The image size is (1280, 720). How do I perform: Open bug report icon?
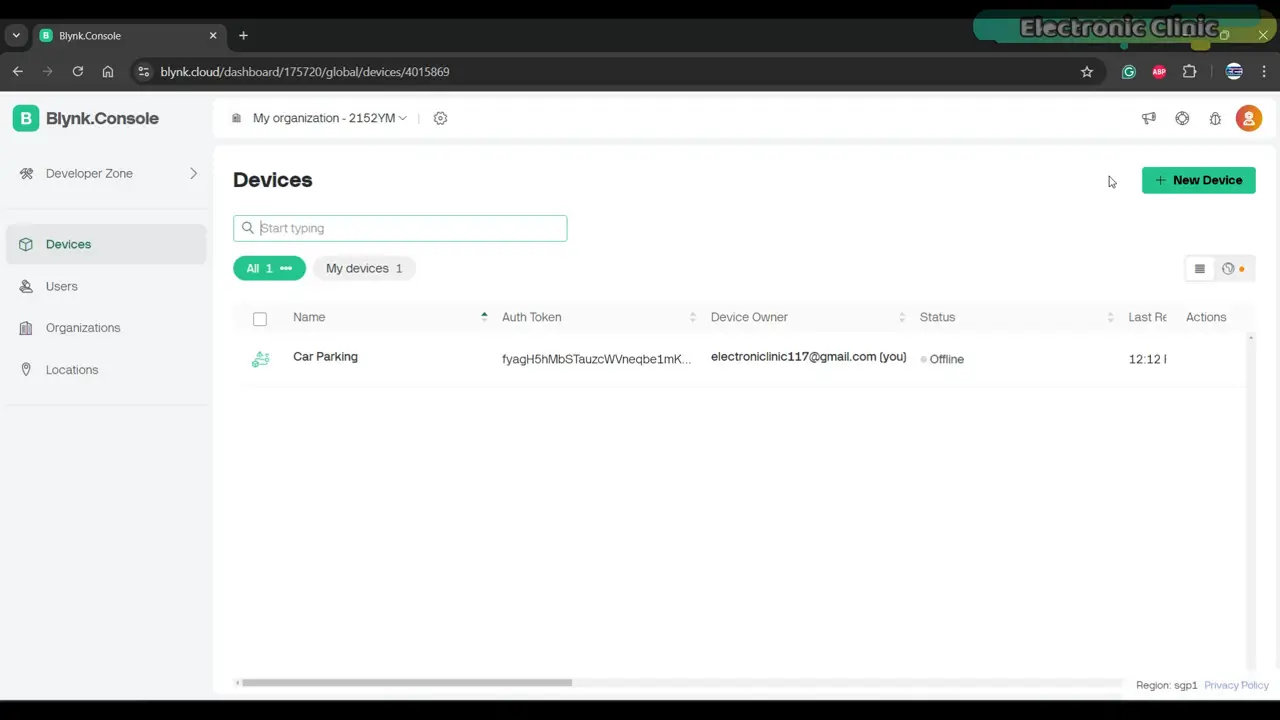click(x=1215, y=118)
